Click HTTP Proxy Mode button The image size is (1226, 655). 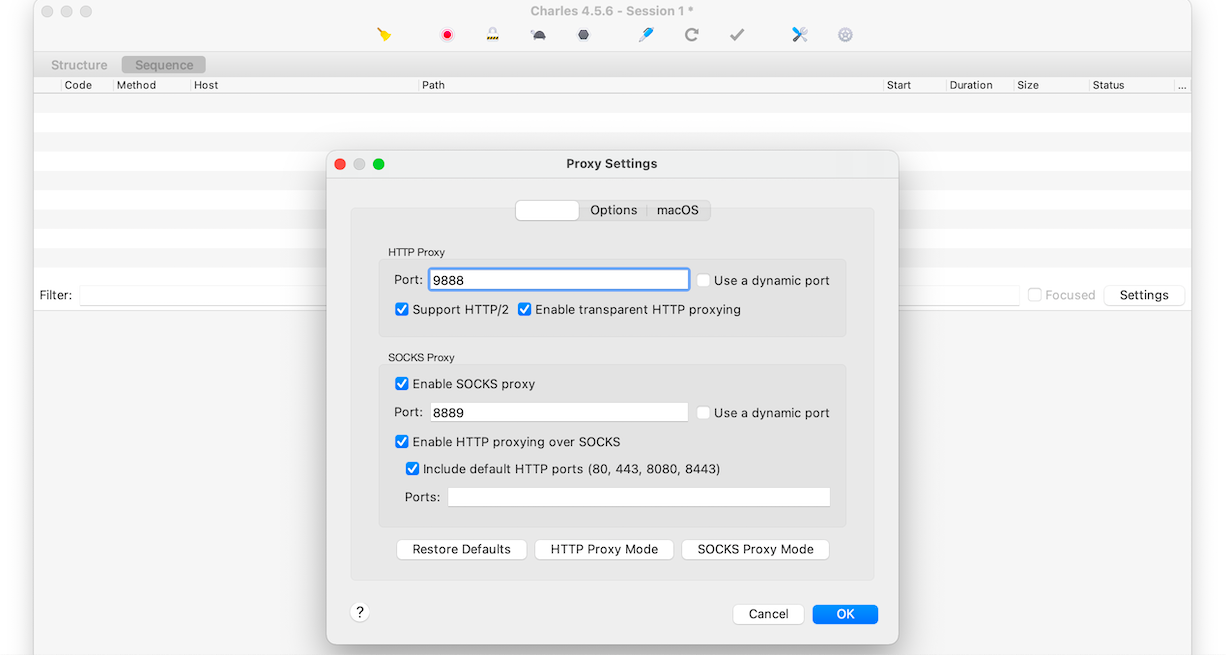tap(604, 549)
